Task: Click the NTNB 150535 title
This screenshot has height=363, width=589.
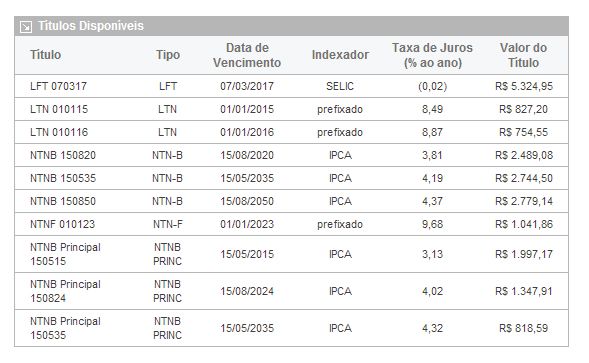Action: pos(63,178)
